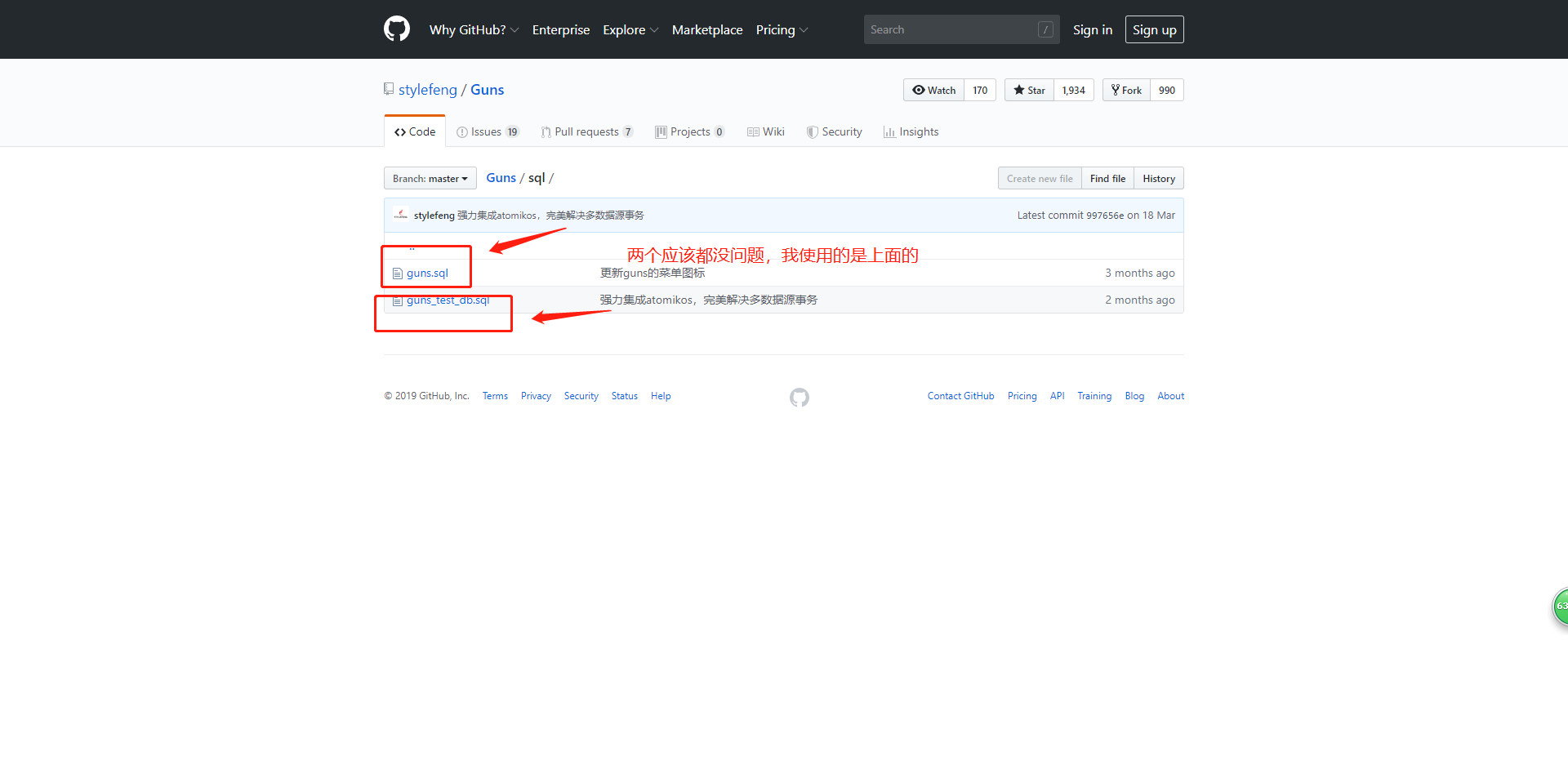Image resolution: width=1568 pixels, height=765 pixels.
Task: Click the Guns breadcrumb link
Action: 501,178
